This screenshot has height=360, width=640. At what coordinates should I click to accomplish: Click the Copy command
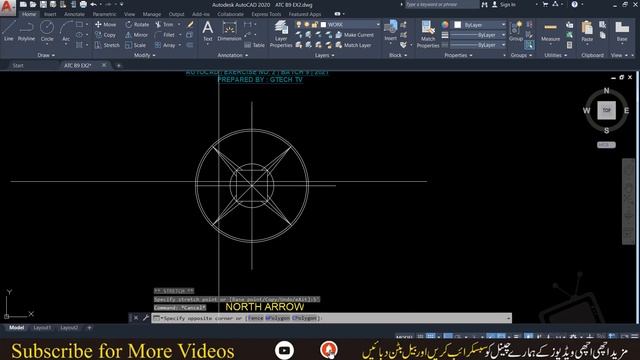tap(106, 35)
